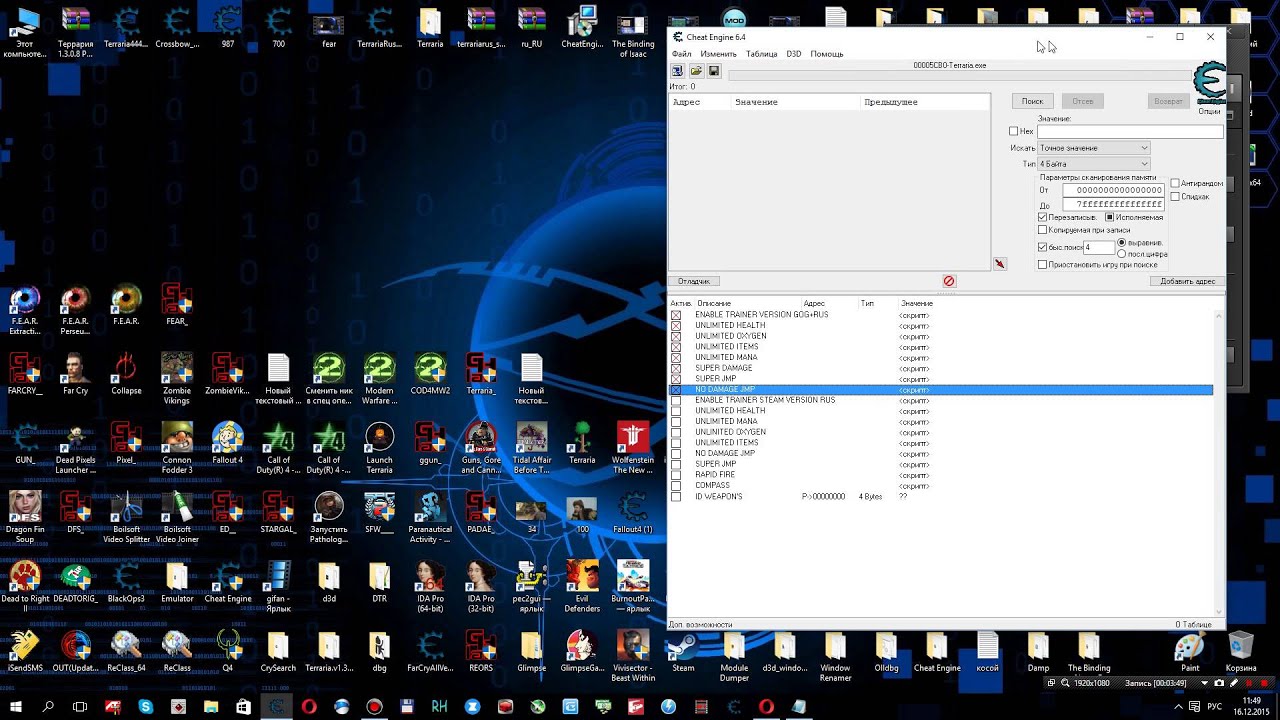Select the Корзина recycle bin icon

coord(1241,651)
